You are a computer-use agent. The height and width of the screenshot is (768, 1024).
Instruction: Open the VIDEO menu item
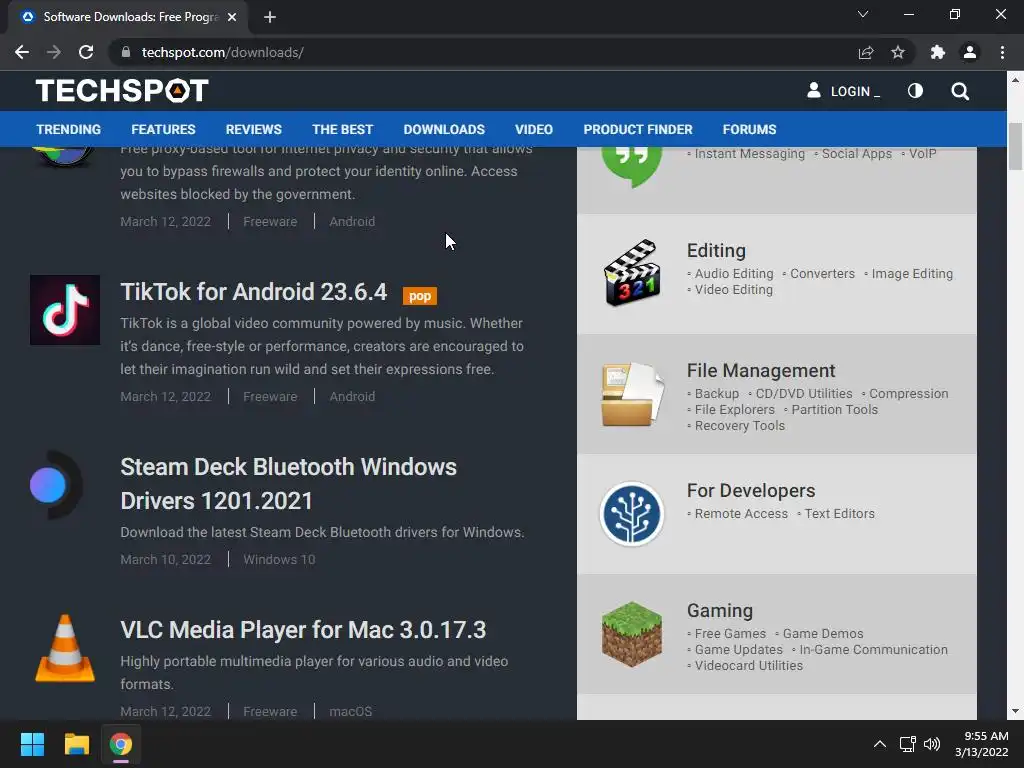534,129
